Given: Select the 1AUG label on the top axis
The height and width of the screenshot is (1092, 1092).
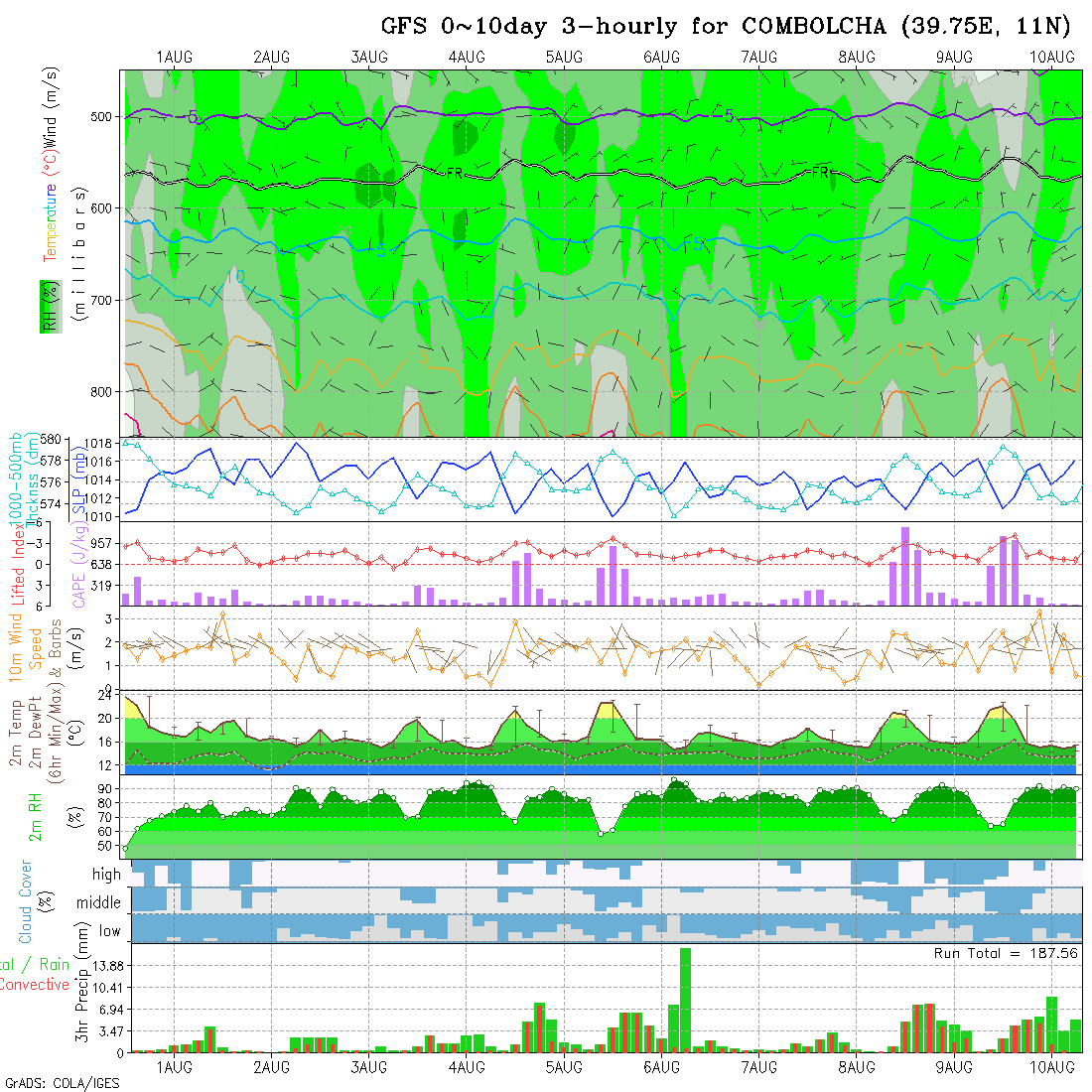Looking at the screenshot, I should click(175, 58).
